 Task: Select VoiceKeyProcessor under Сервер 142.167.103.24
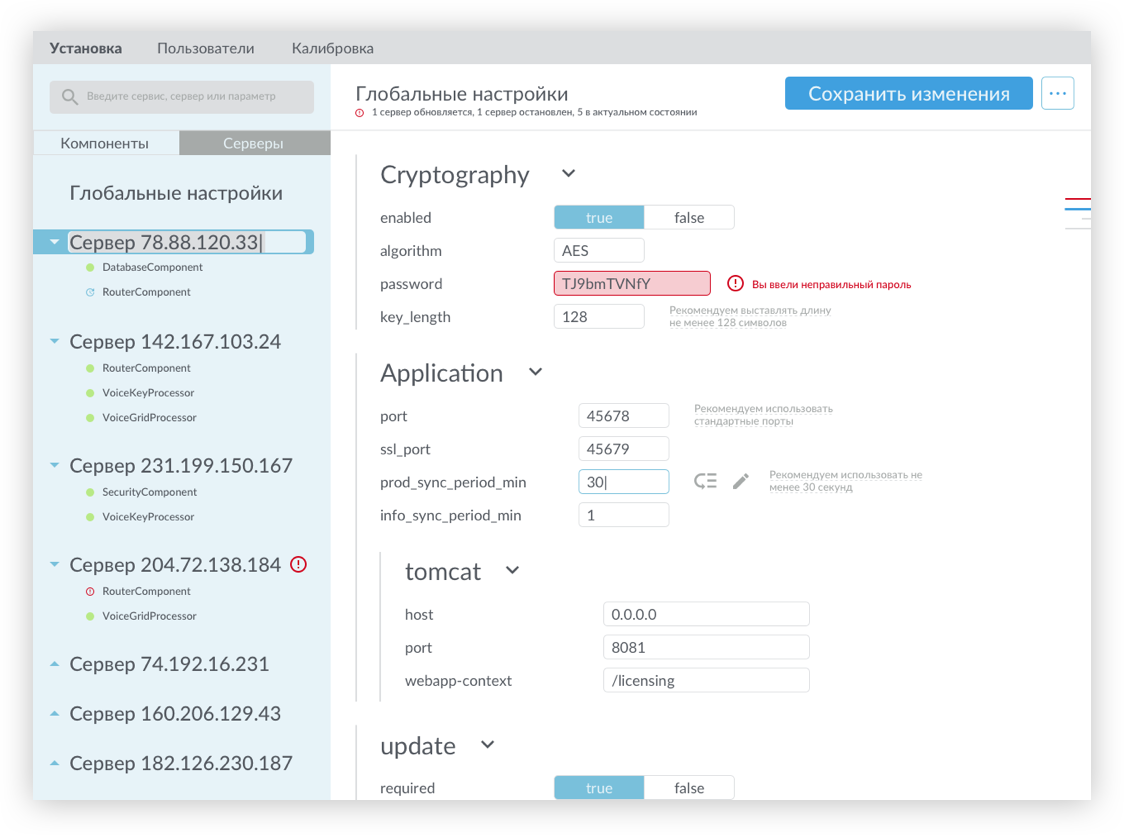[148, 393]
